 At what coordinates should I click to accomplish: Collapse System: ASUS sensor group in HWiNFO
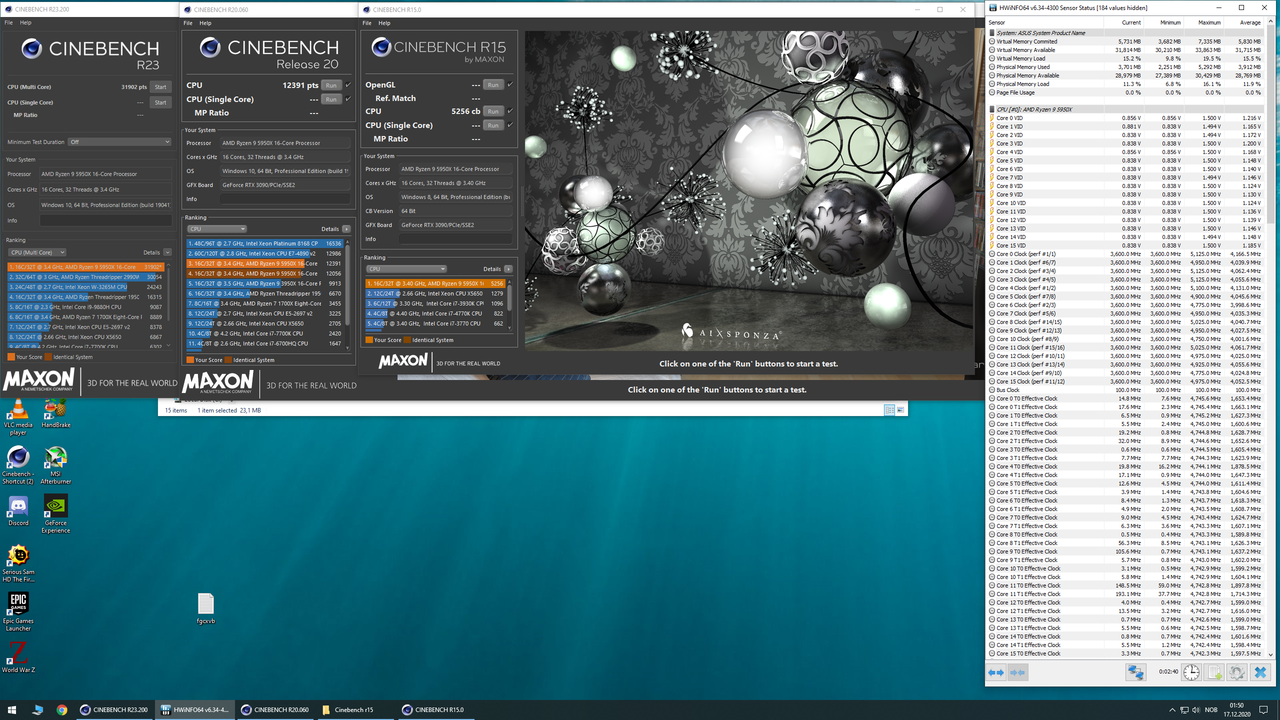click(x=992, y=33)
